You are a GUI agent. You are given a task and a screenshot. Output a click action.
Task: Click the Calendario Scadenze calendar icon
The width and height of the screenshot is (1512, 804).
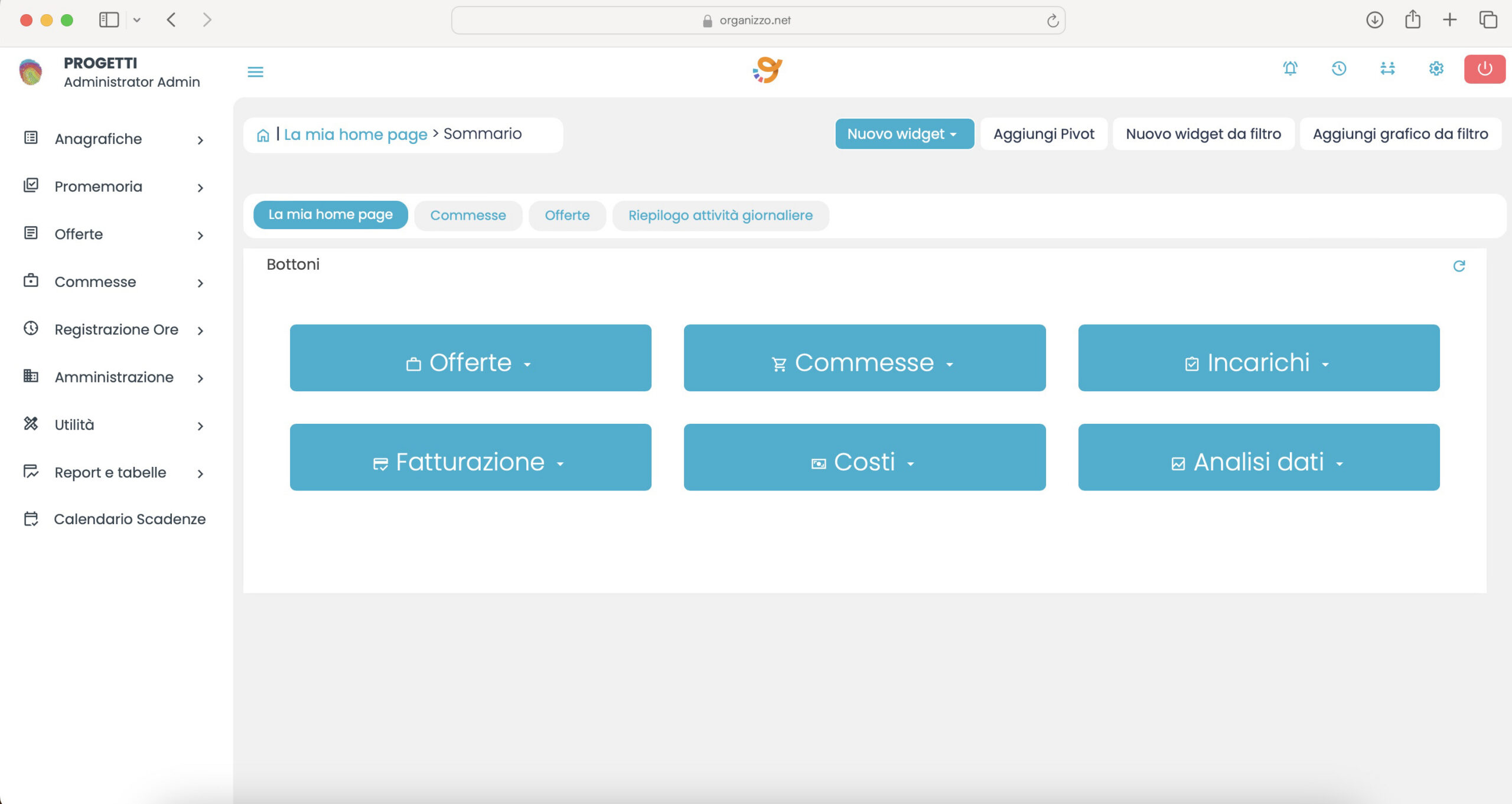(31, 518)
